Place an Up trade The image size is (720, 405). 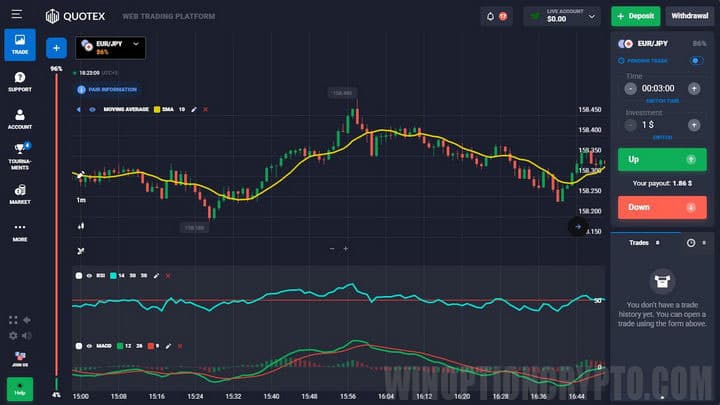pos(662,159)
